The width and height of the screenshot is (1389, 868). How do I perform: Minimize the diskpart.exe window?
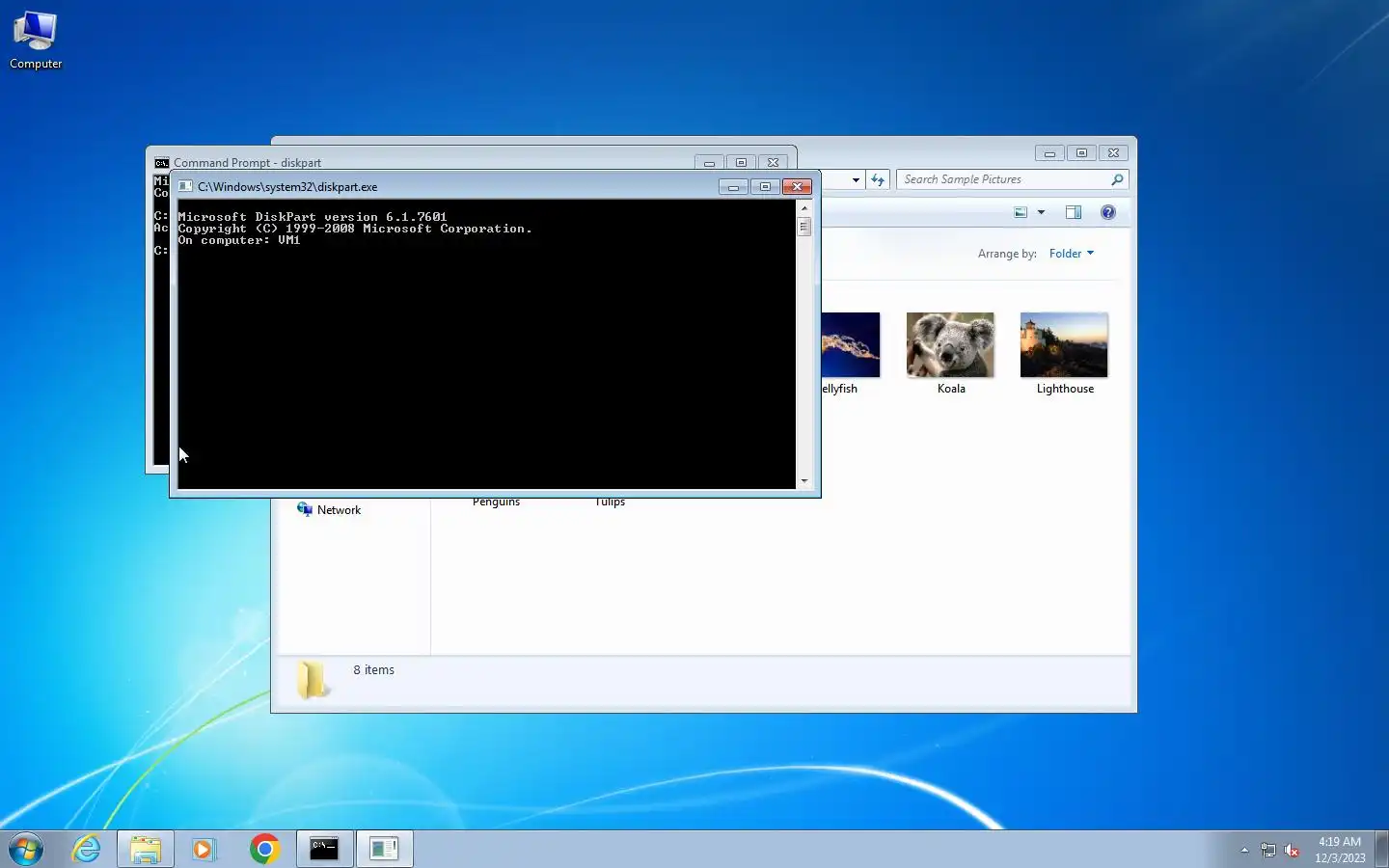click(733, 187)
